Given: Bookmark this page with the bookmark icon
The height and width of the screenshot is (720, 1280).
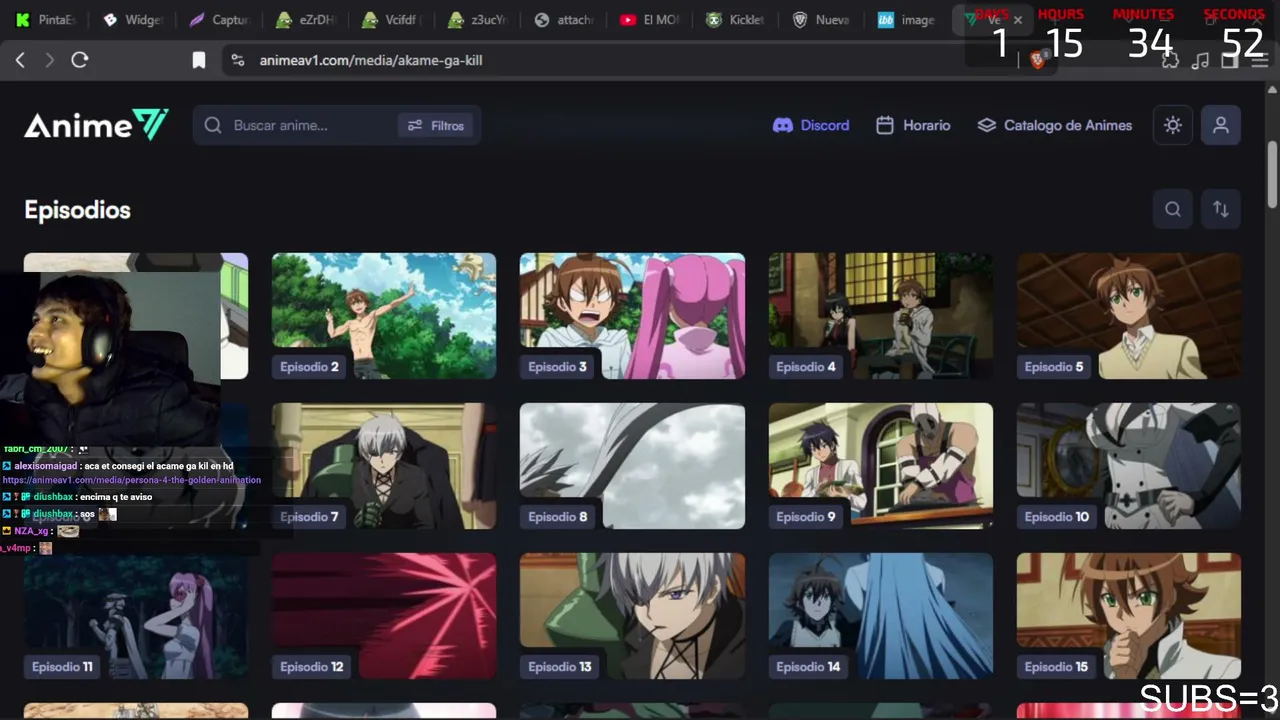Looking at the screenshot, I should click(x=199, y=60).
